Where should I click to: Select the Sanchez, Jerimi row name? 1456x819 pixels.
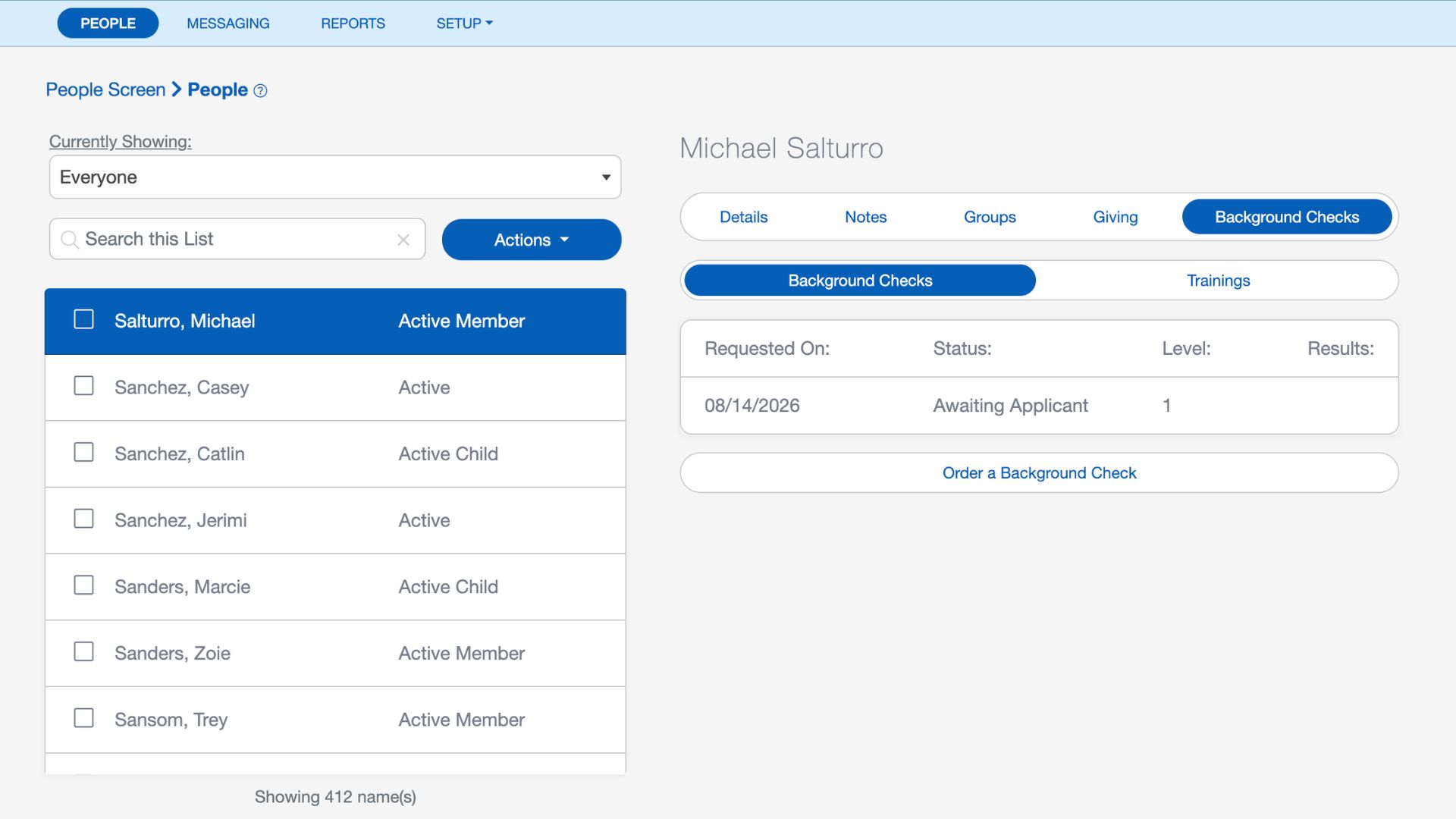tap(180, 520)
